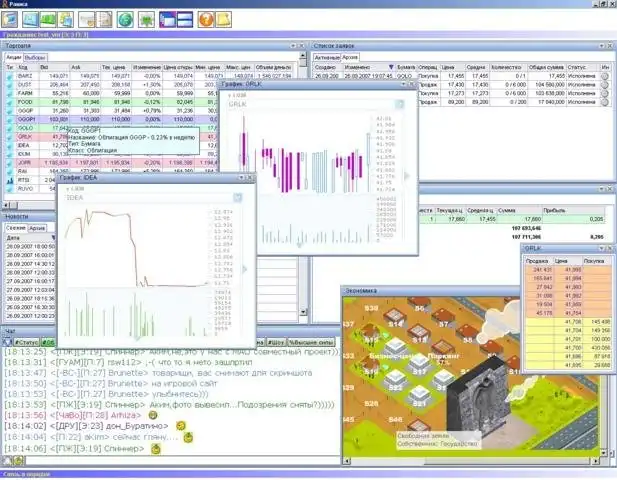Click the checkmark icon in FOOD row

(10, 102)
